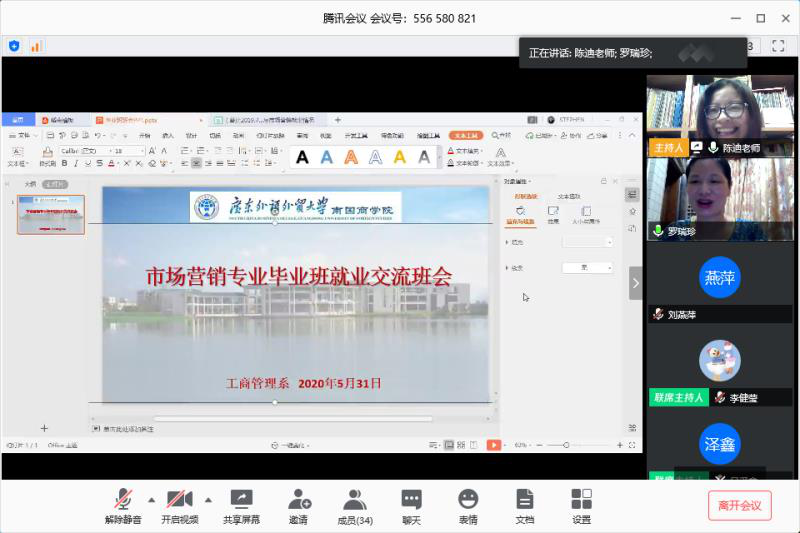Select 罗瑞珍 participant video tile

pyautogui.click(x=720, y=199)
